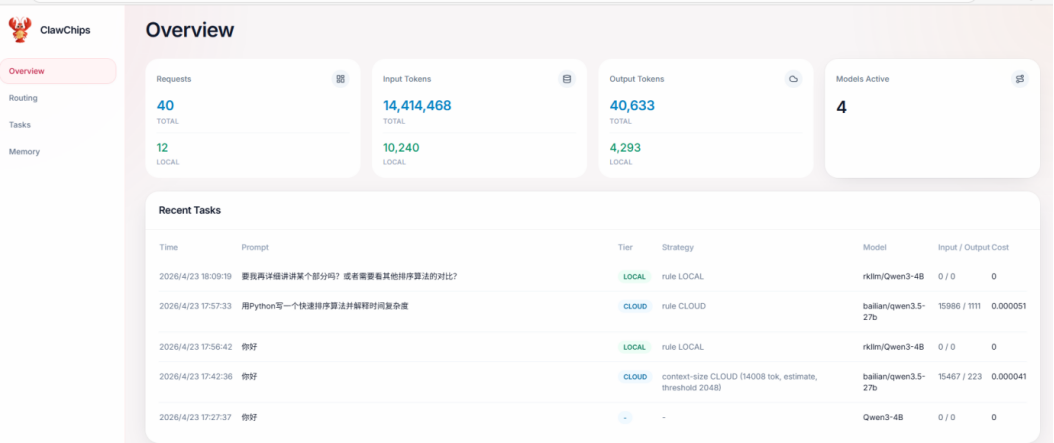Screen dimensions: 1054x443
Task: Click the Qwen3-4B model in 17:27:37 row
Action: [x=883, y=417]
